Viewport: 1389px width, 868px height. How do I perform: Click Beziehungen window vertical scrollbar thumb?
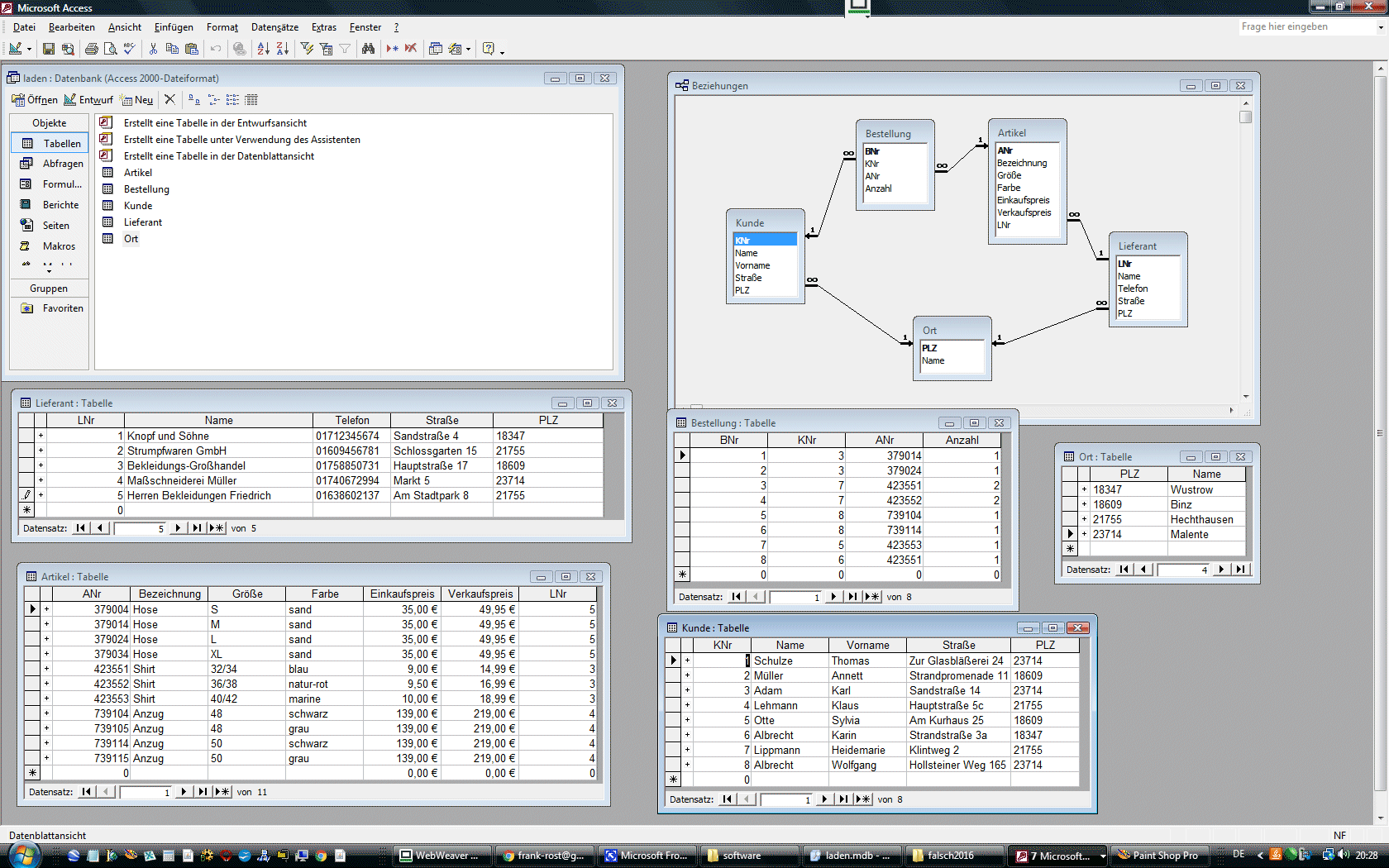tap(1246, 117)
